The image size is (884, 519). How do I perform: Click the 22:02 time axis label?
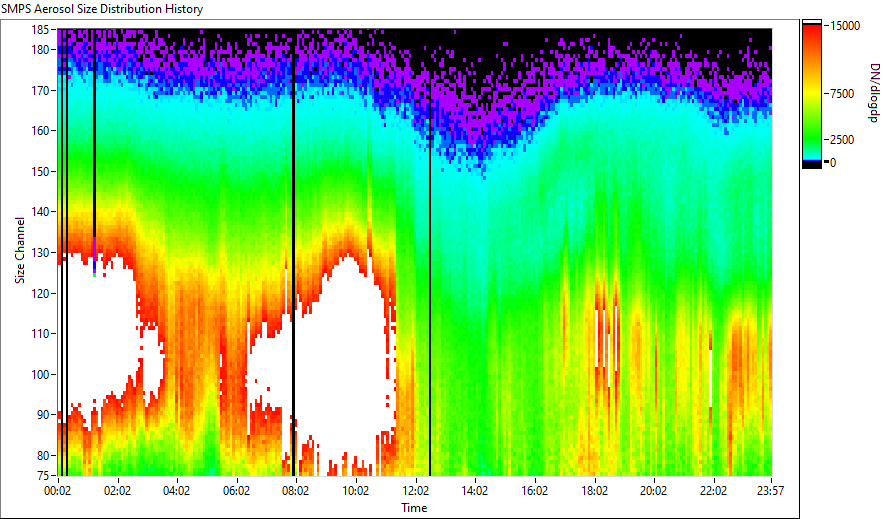(x=713, y=491)
